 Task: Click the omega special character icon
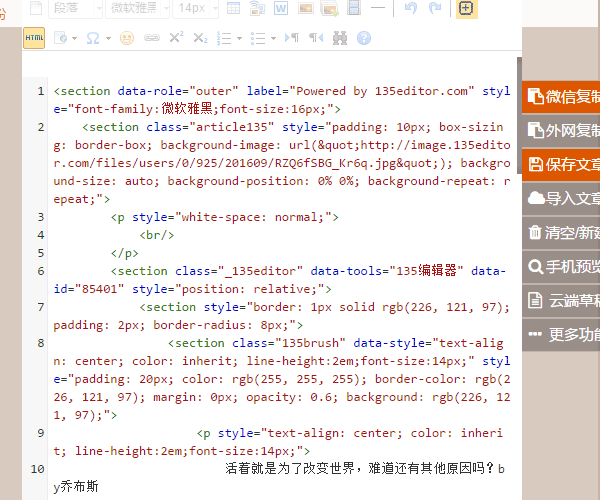pyautogui.click(x=93, y=38)
